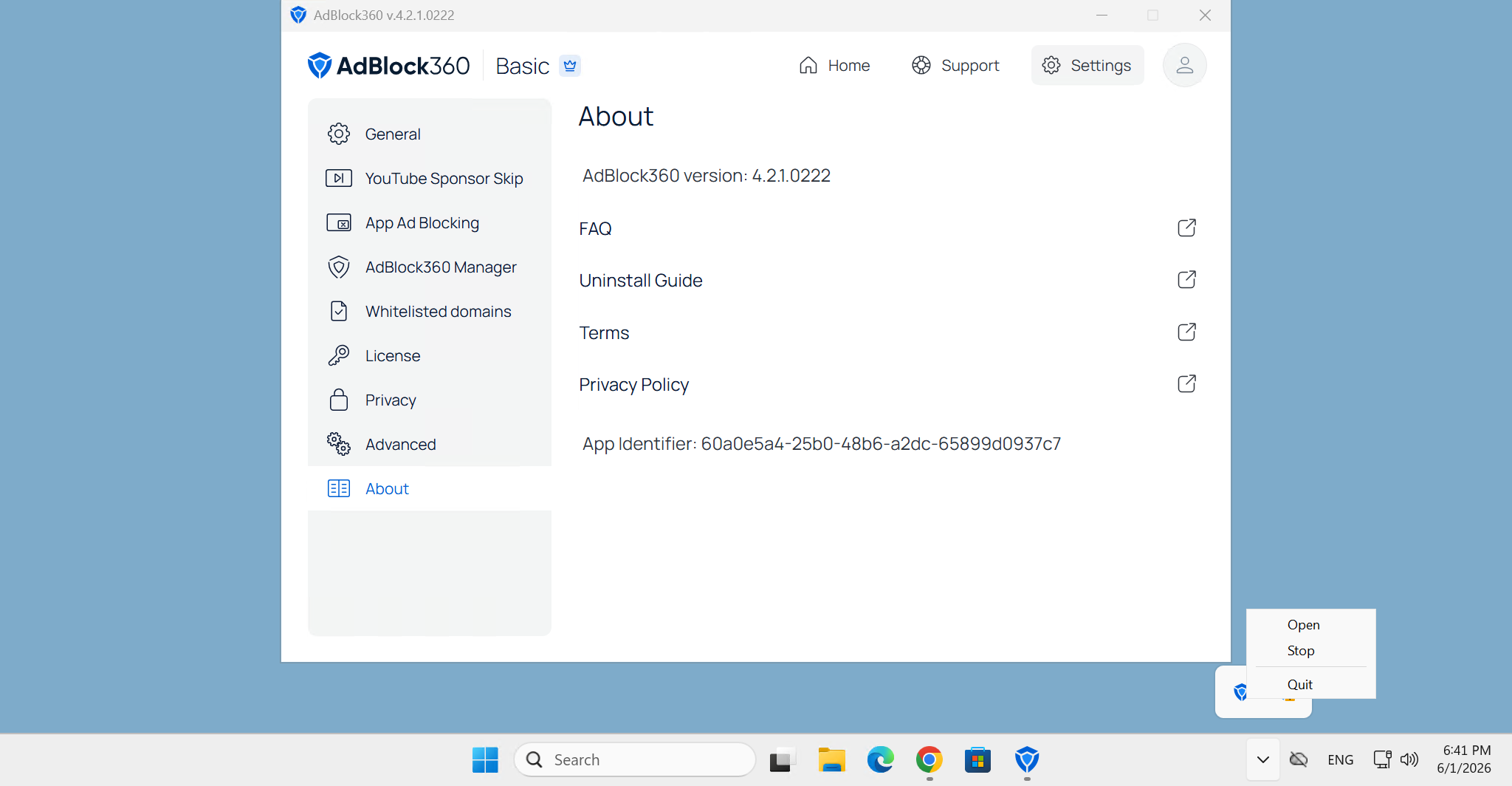Open the Advanced settings section

[x=430, y=444]
